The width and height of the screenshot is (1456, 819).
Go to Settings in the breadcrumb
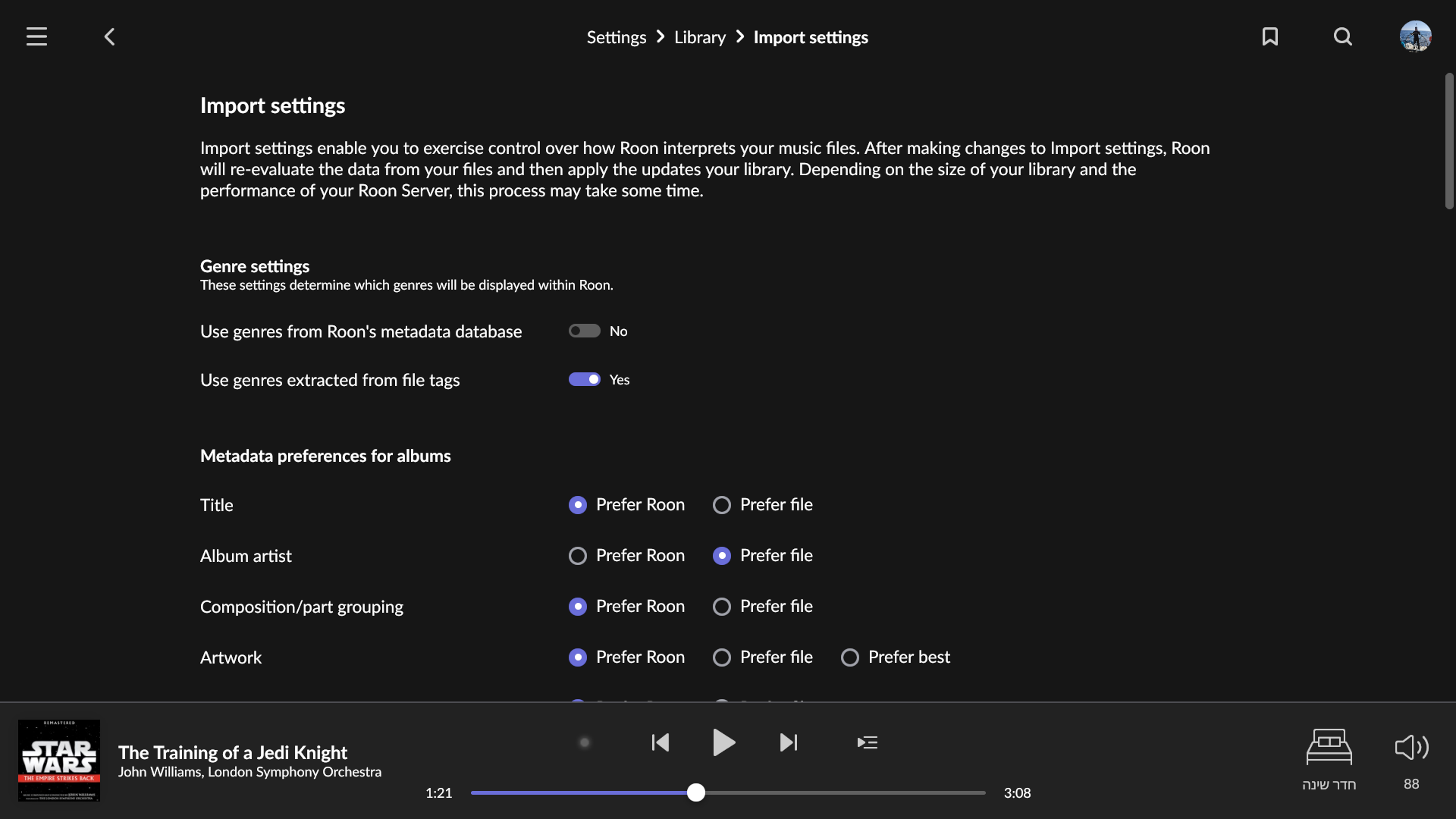click(x=617, y=37)
